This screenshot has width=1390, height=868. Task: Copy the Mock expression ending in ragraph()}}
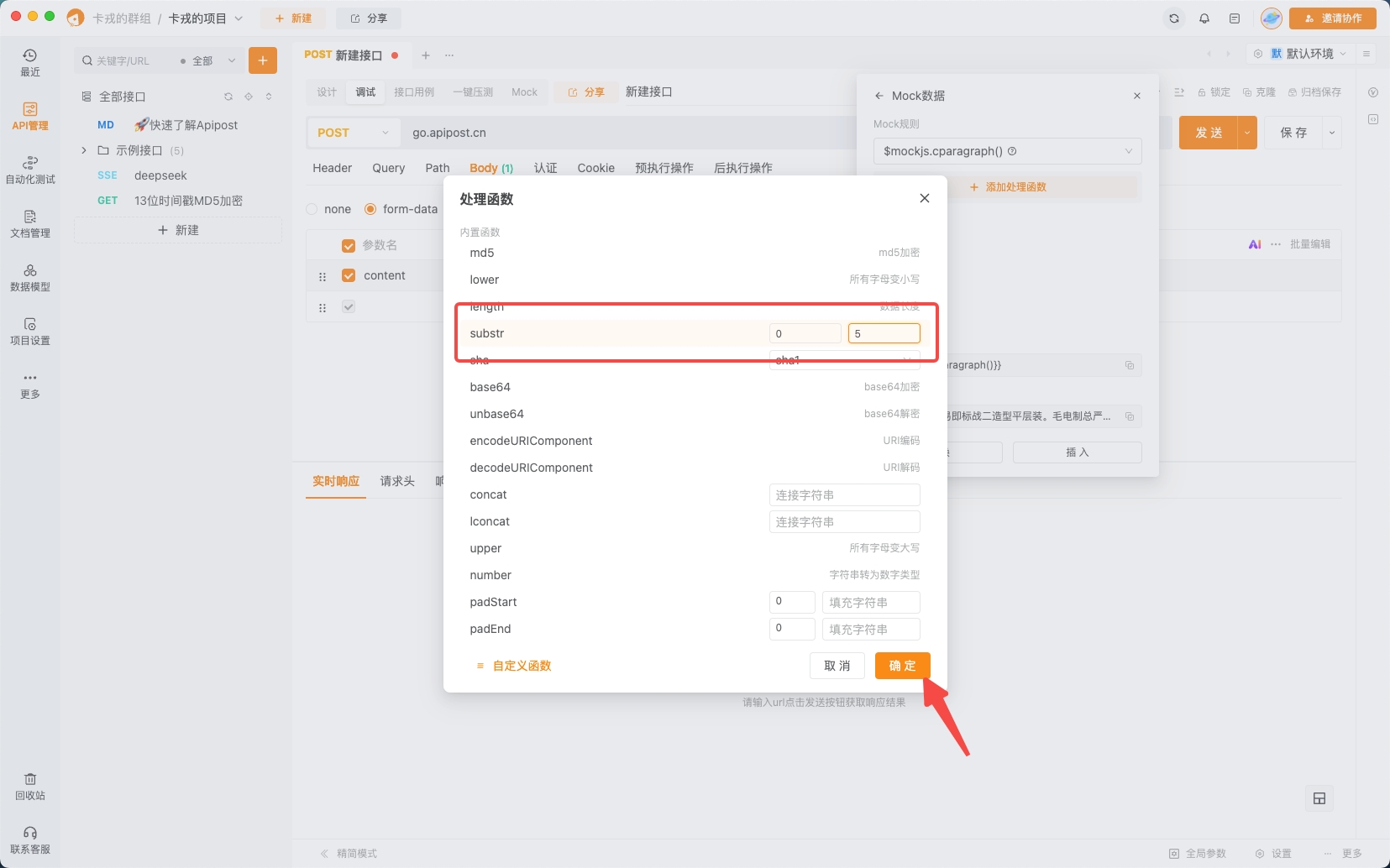pos(1130,365)
